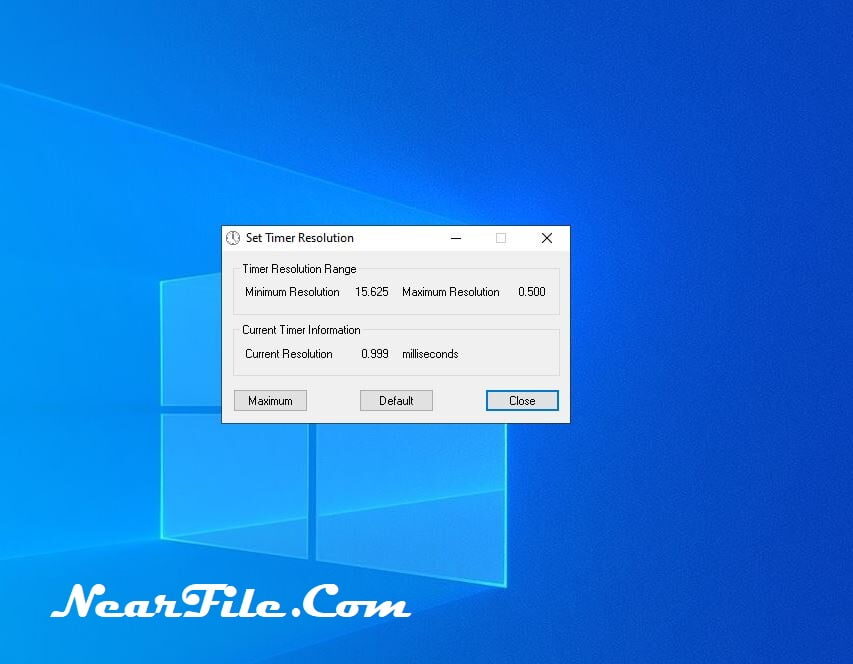Click the milliseconds unit label
This screenshot has width=853, height=664.
coord(432,353)
